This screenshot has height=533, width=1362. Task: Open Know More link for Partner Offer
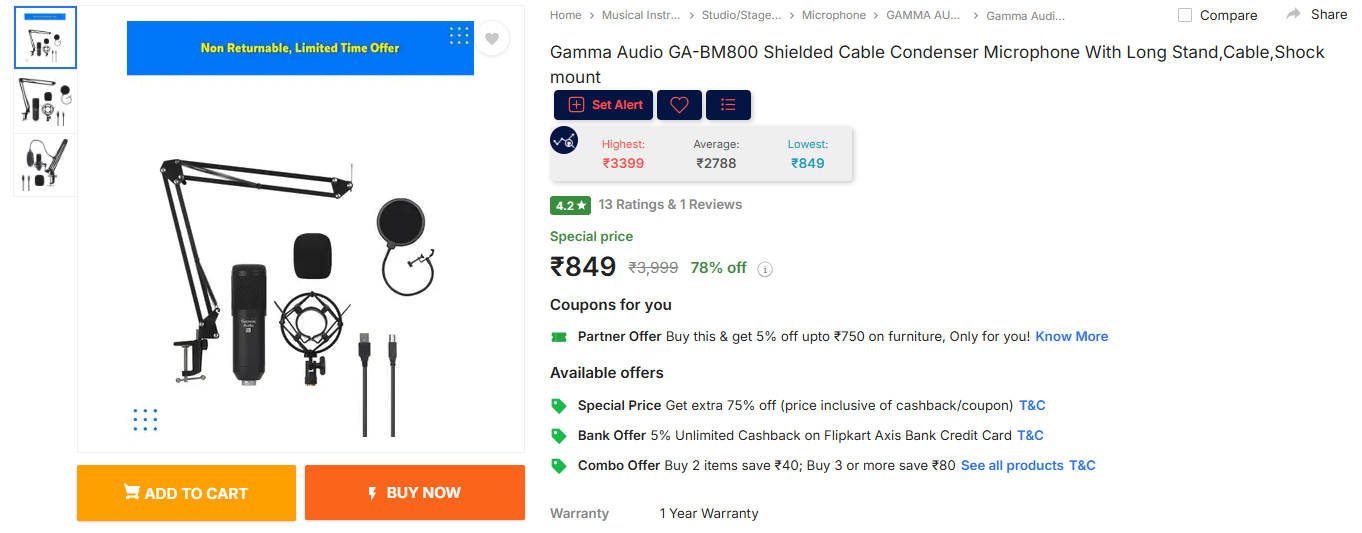point(1071,337)
